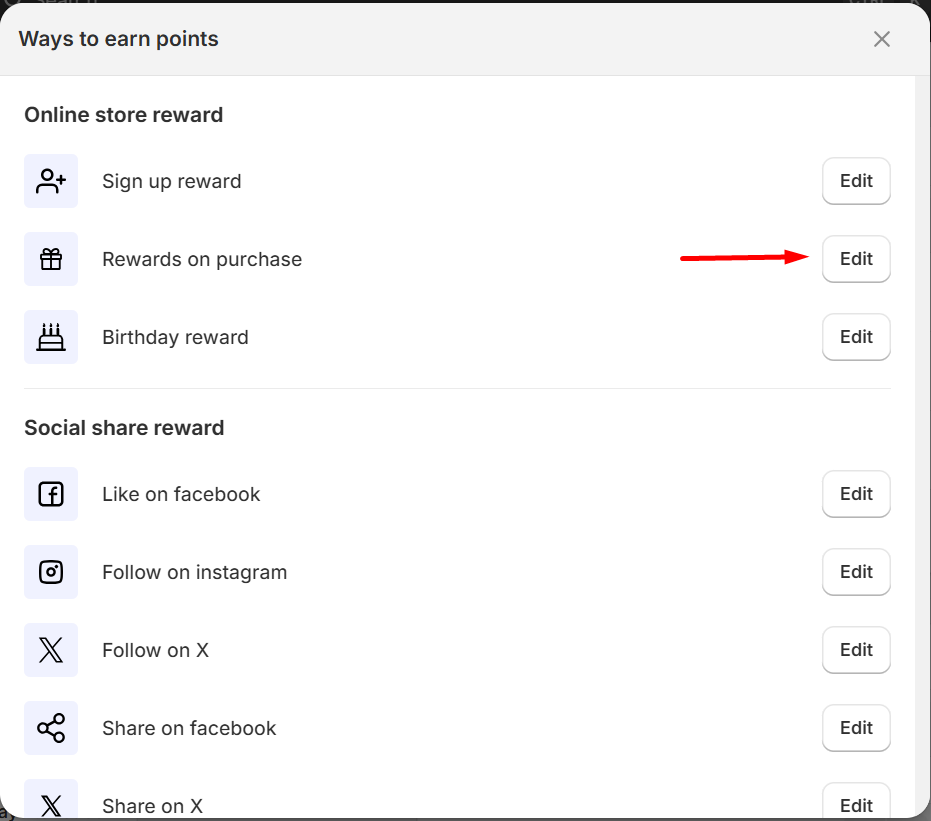This screenshot has width=931, height=821.
Task: Click the Sign up reward person icon
Action: pos(51,181)
